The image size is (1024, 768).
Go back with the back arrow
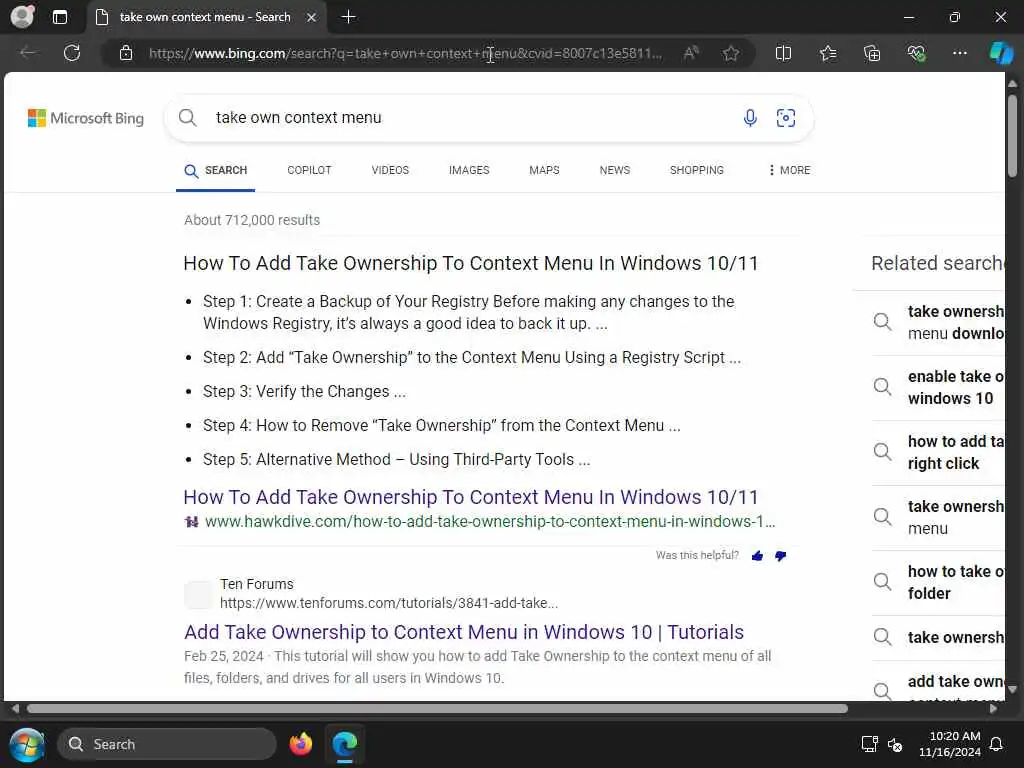coord(28,53)
